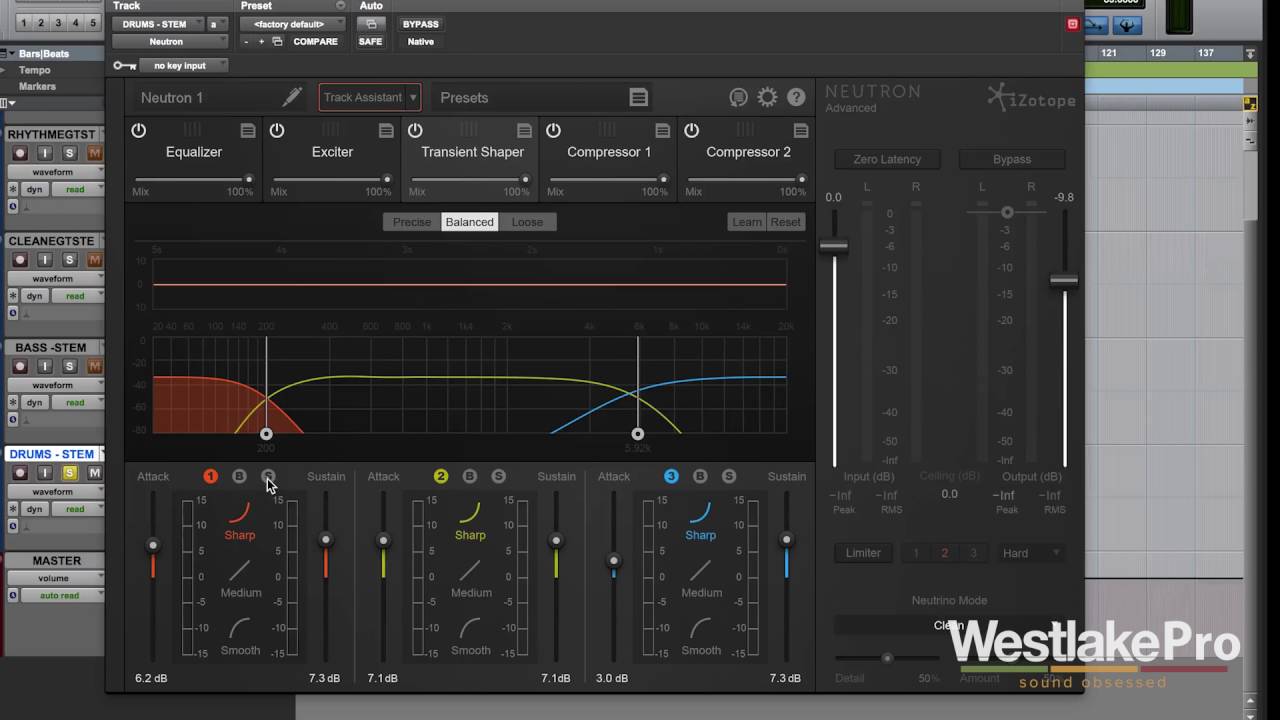Select Precise transient mode
1280x720 pixels.
(412, 222)
